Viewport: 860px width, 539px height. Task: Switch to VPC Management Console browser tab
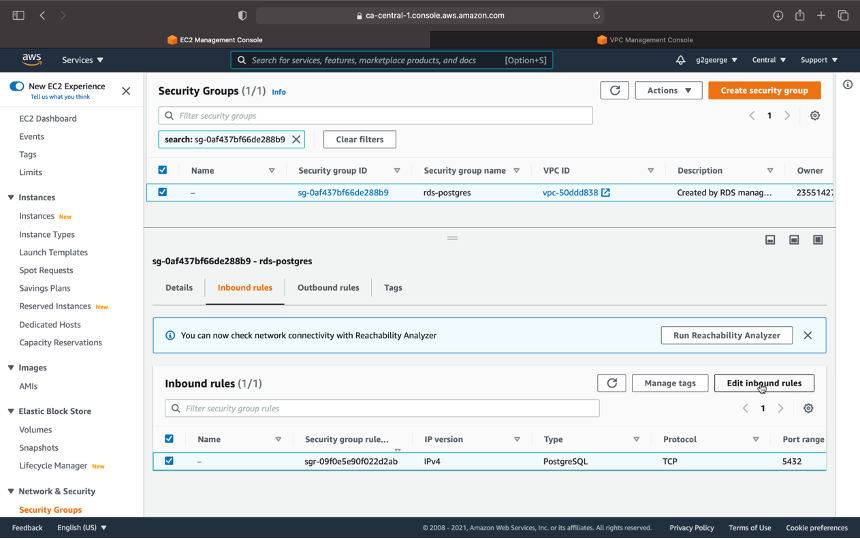pos(645,39)
